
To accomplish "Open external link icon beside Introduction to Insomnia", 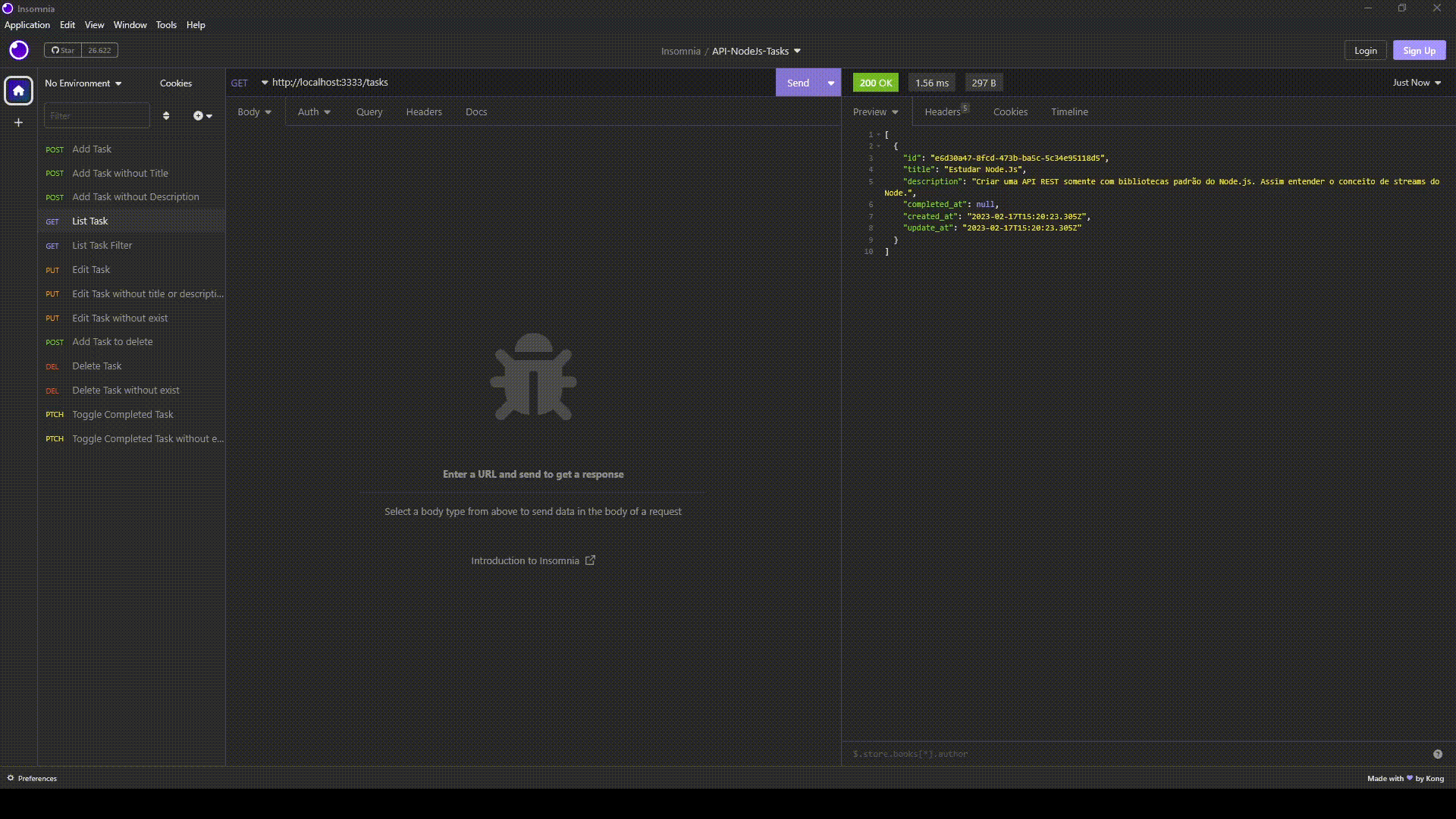I will coord(590,560).
